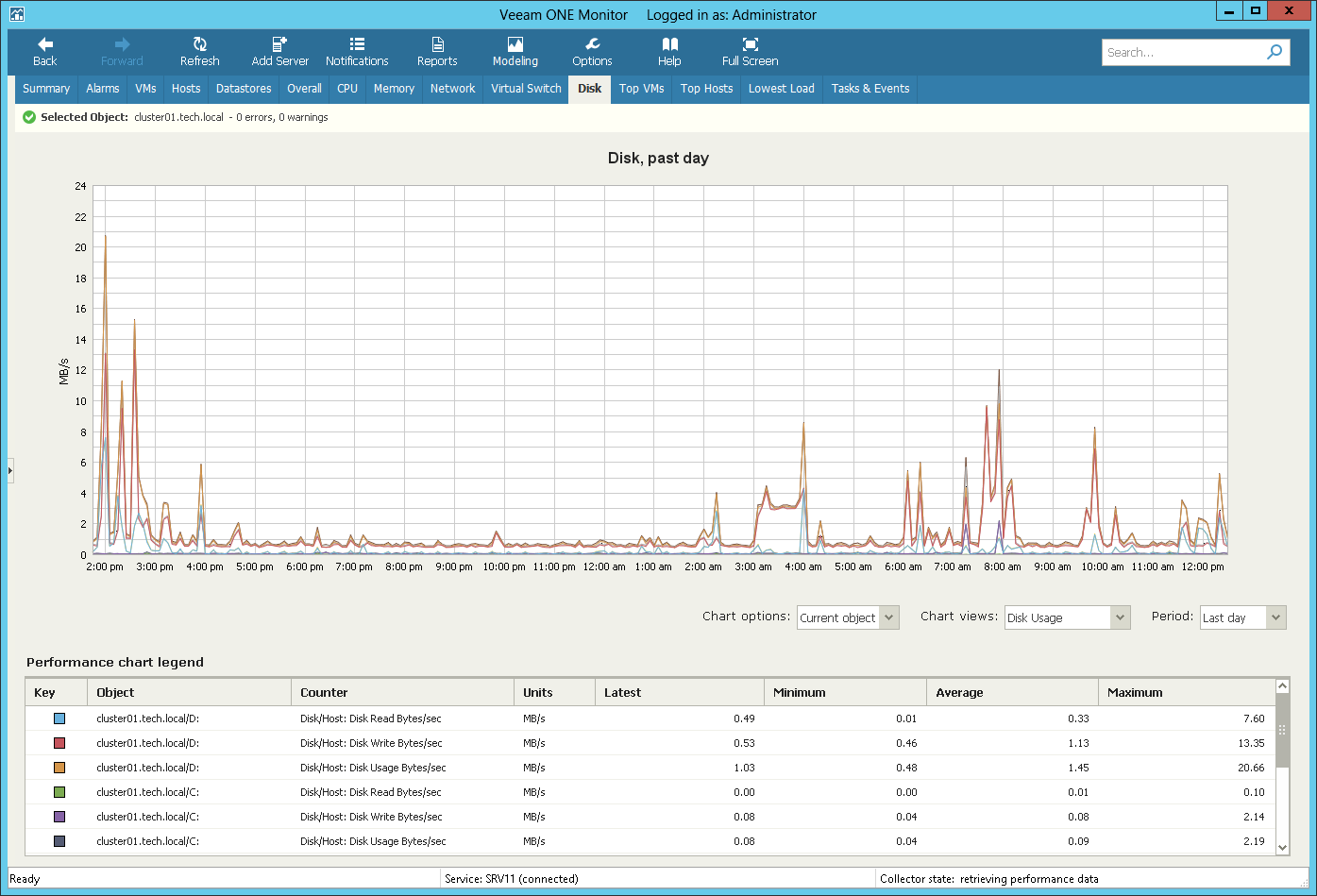Click dark gray C: Disk Usage color key
Image resolution: width=1317 pixels, height=896 pixels.
59,841
